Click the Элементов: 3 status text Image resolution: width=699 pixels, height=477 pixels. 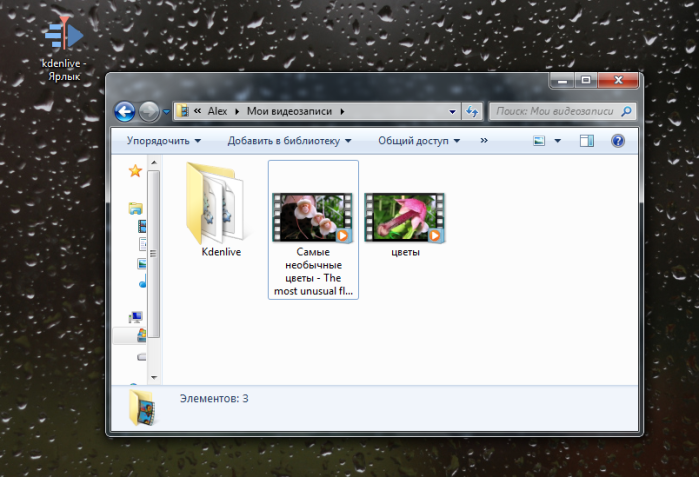(214, 398)
